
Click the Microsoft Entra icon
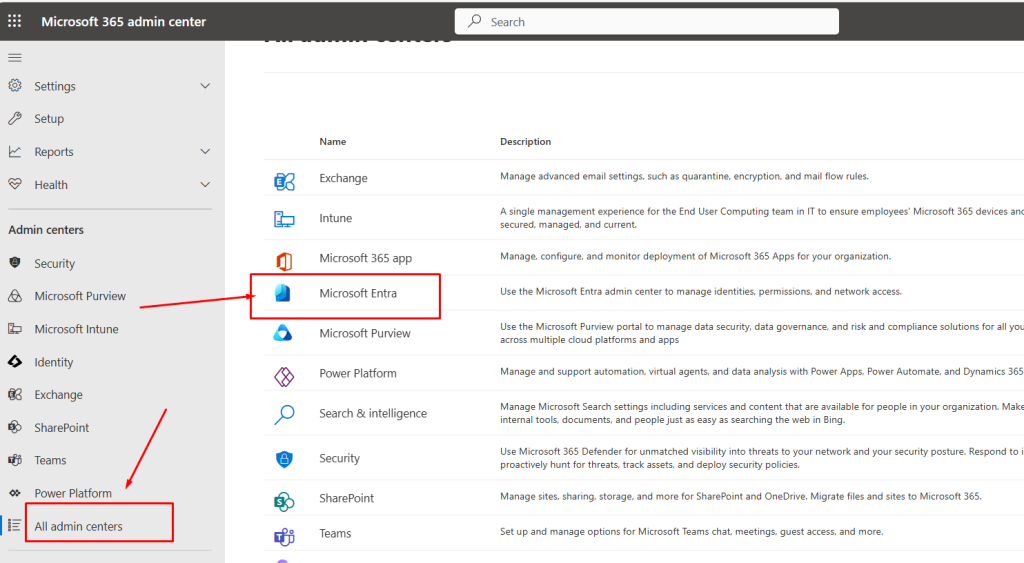point(283,293)
